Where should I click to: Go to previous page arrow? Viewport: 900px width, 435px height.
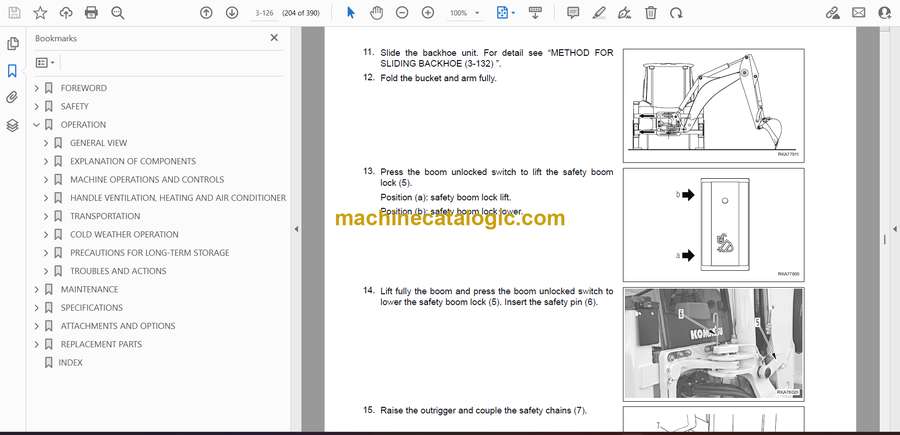point(206,13)
